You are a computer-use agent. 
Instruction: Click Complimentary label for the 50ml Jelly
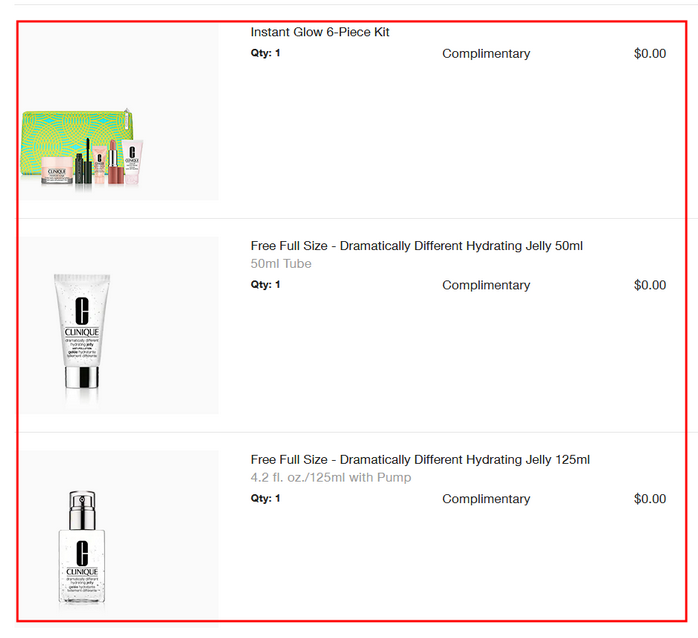pyautogui.click(x=486, y=285)
